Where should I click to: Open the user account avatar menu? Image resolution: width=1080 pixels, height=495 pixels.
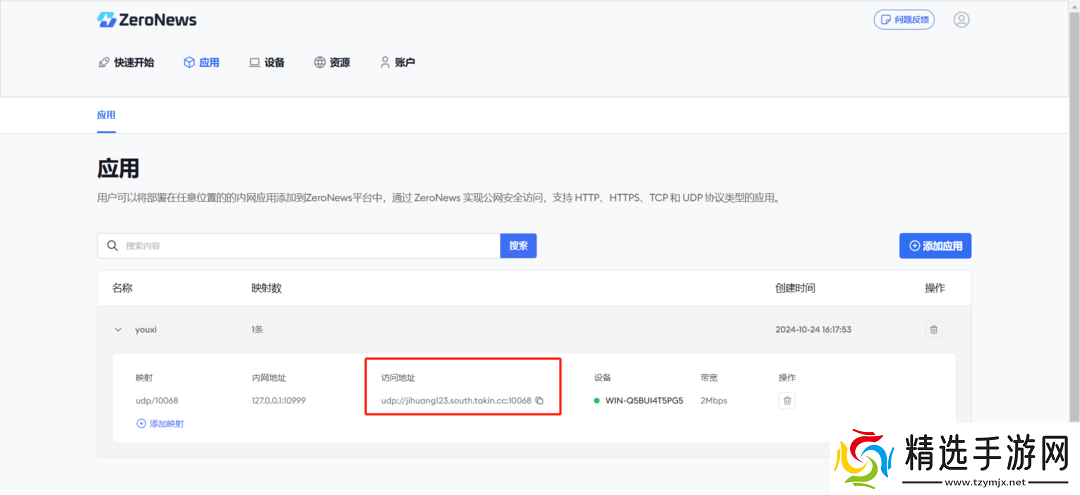click(x=961, y=20)
